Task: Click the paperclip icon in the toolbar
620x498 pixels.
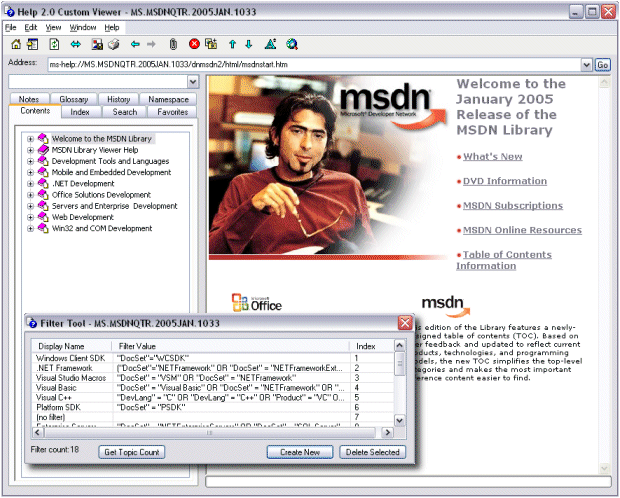Action: click(x=173, y=45)
